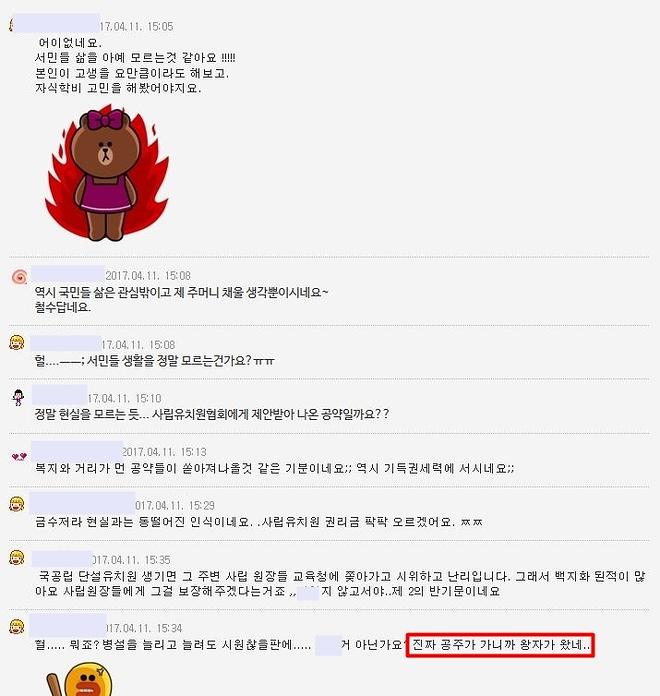The width and height of the screenshot is (660, 696).
Task: Click the pink swirl avatar icon
Action: pos(19,277)
